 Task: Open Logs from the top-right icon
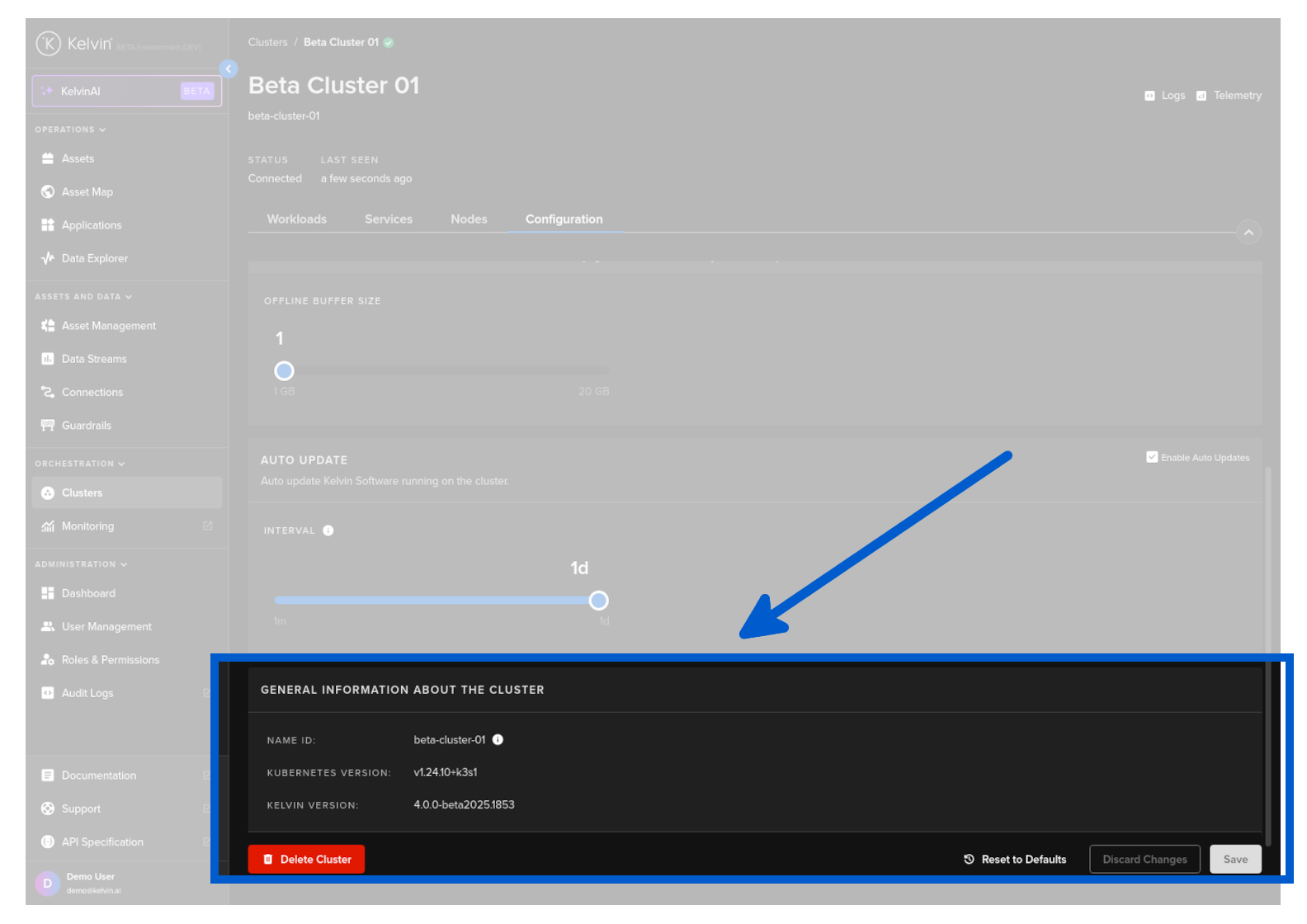[1164, 96]
